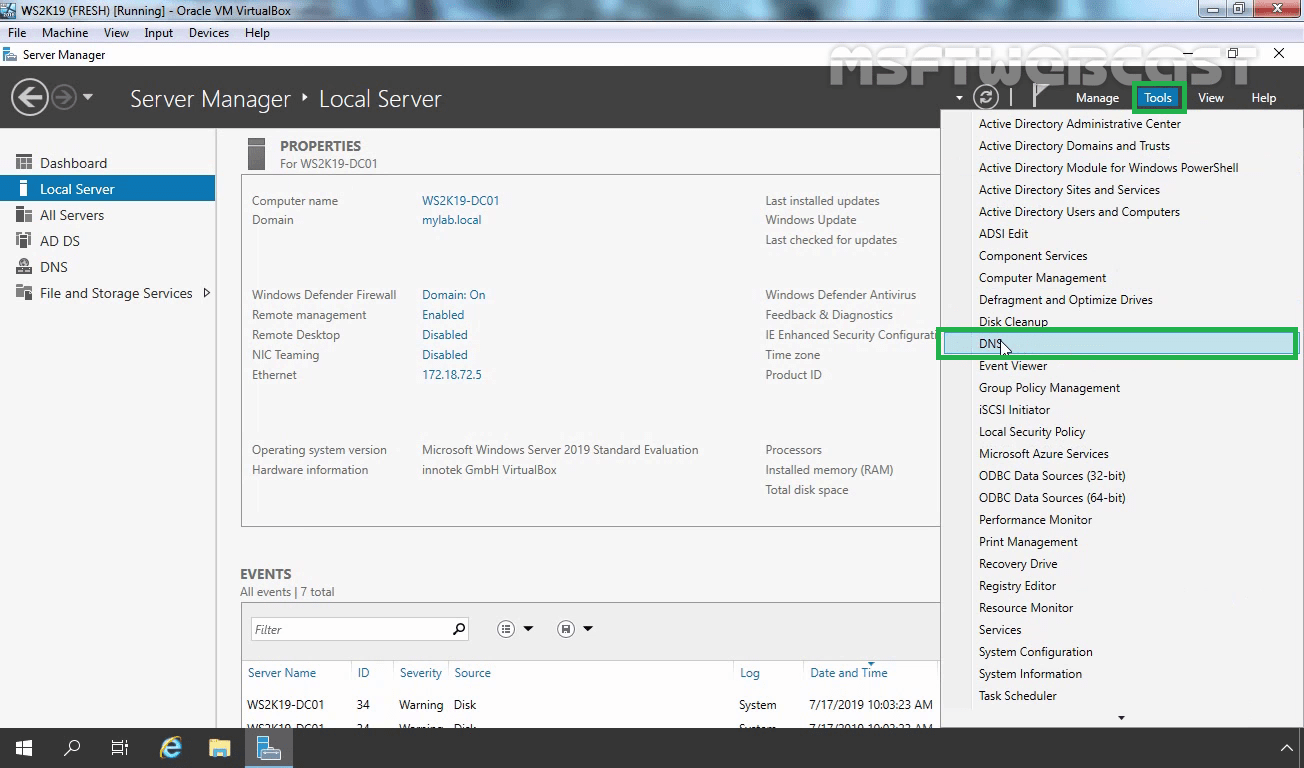The width and height of the screenshot is (1304, 768).
Task: Open File Explorer from taskbar
Action: [x=220, y=748]
